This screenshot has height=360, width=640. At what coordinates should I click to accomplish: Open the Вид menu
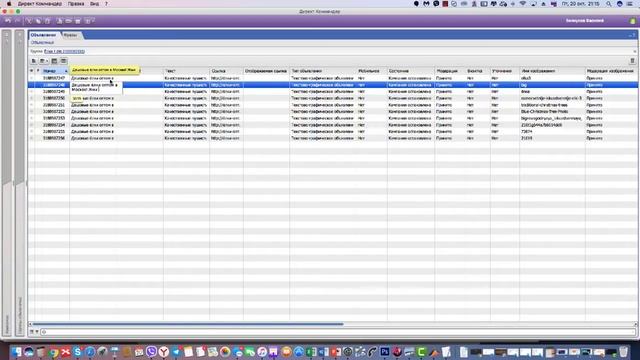[x=94, y=4]
